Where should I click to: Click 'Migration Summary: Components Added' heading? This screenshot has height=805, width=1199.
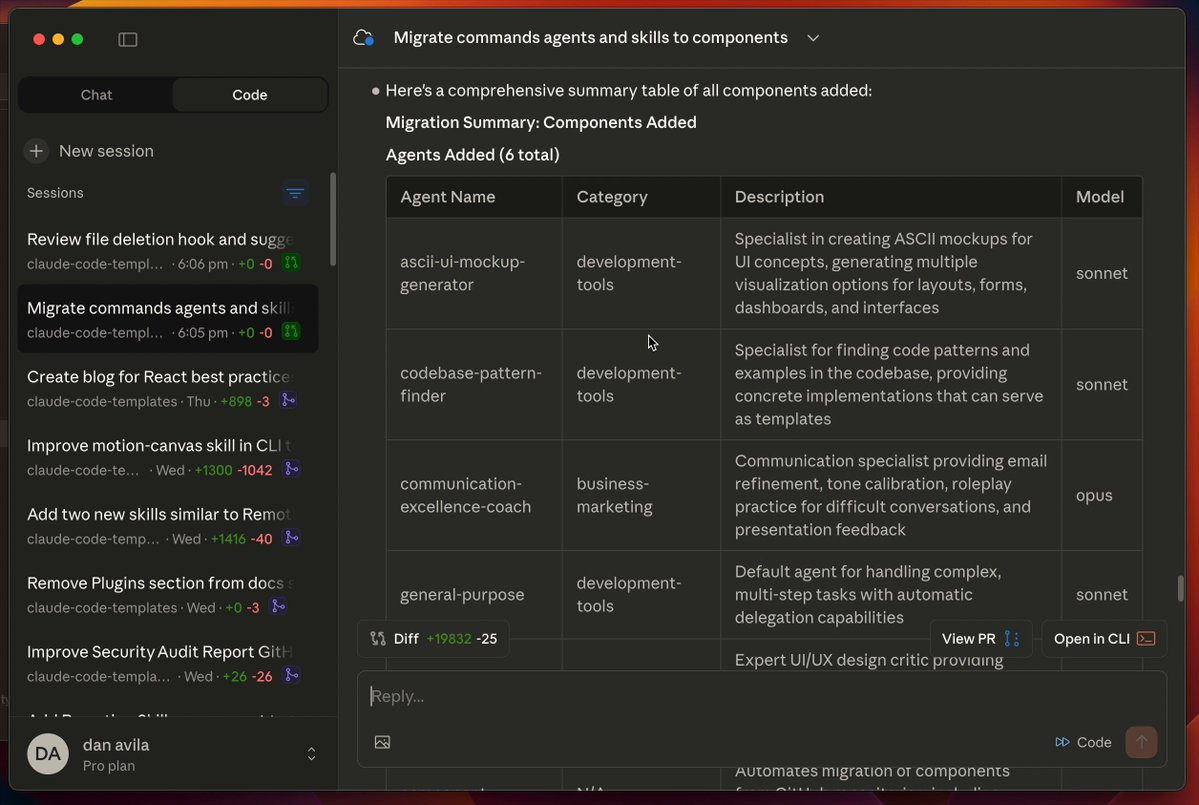click(x=541, y=122)
